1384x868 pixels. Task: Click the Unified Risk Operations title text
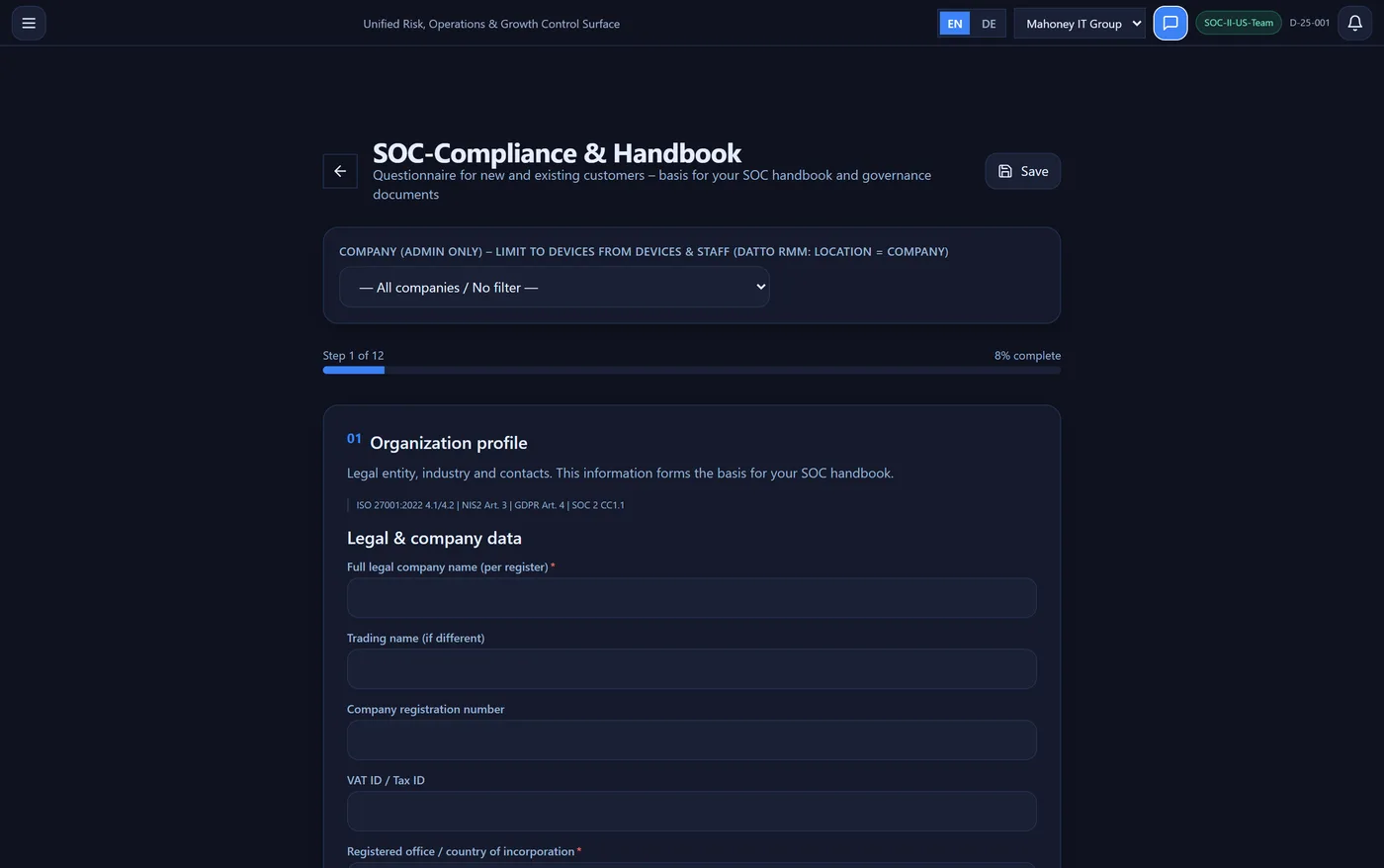coord(491,23)
